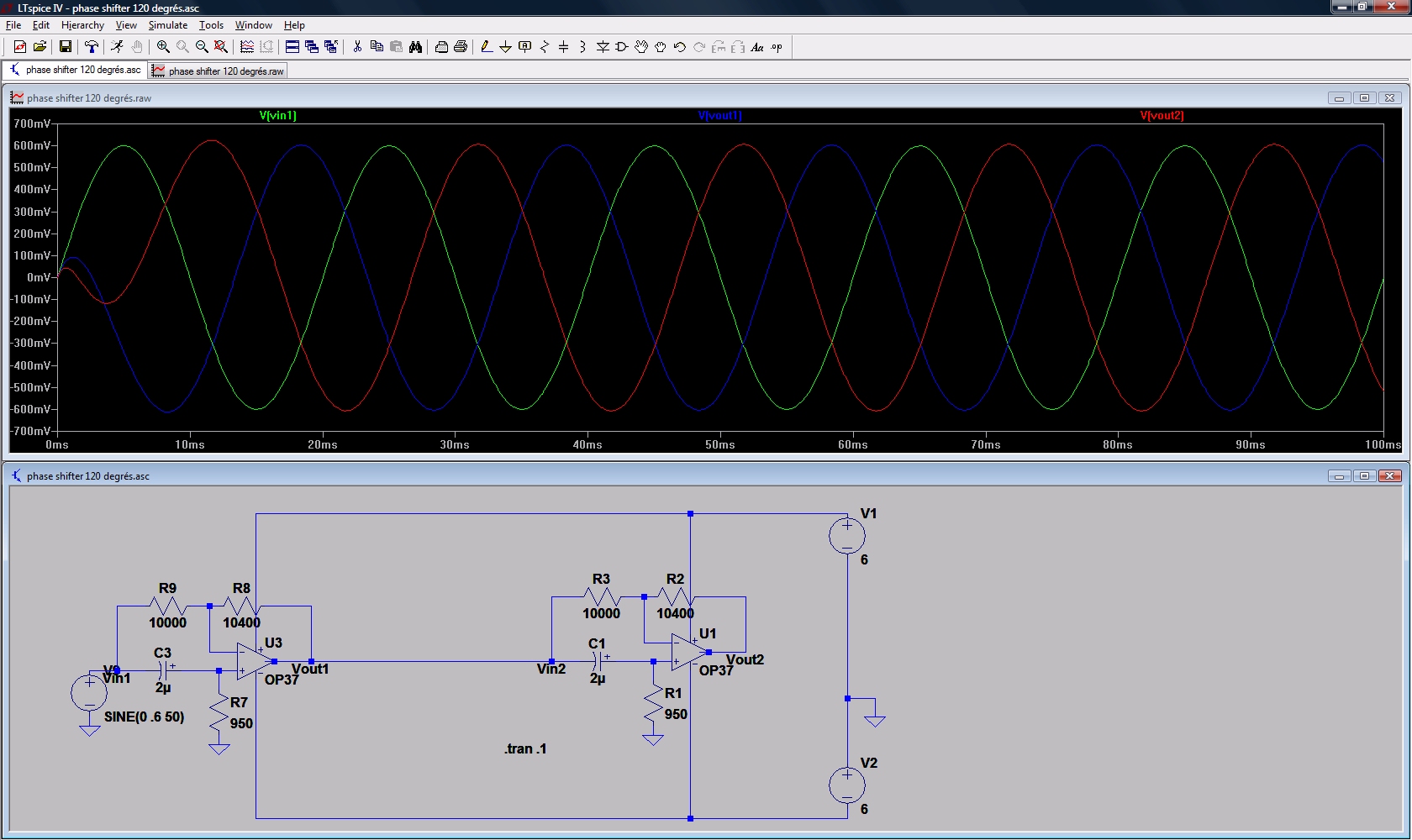Click the green V(vin1) trace label
Viewport: 1412px width, 840px height.
click(x=277, y=116)
